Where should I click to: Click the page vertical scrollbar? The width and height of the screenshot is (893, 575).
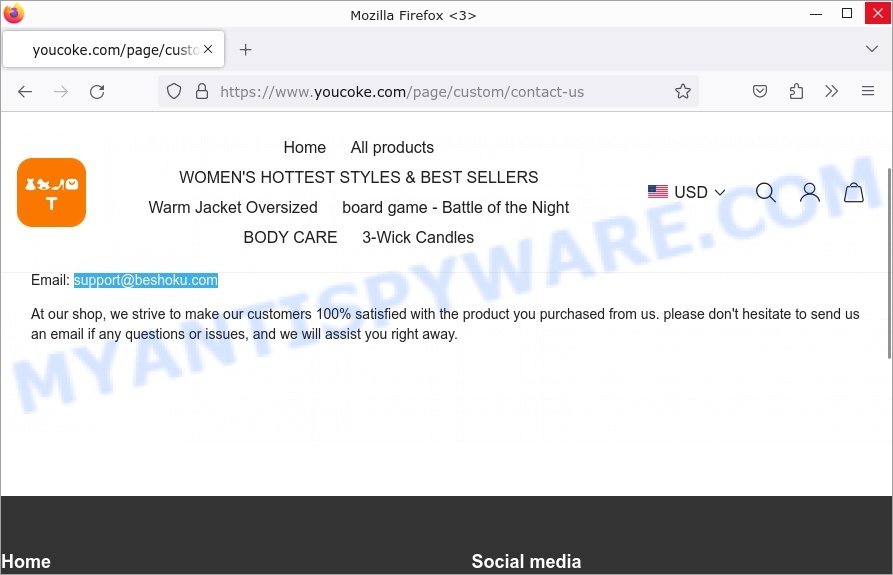tap(889, 264)
